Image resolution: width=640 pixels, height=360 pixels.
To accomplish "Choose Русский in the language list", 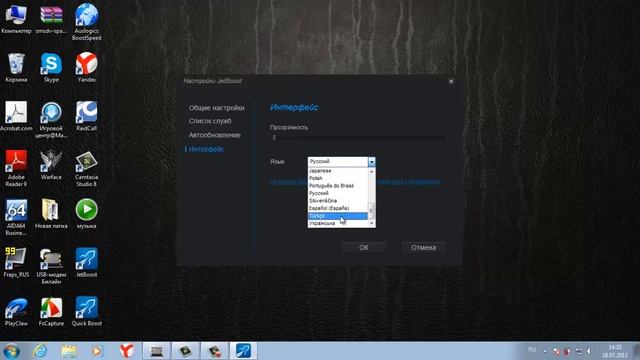I will (x=338, y=193).
